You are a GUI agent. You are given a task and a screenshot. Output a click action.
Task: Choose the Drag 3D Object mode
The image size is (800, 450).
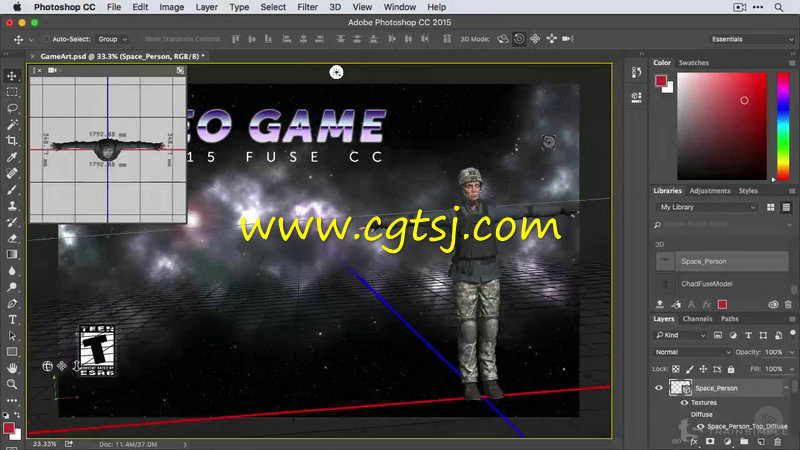click(x=535, y=39)
